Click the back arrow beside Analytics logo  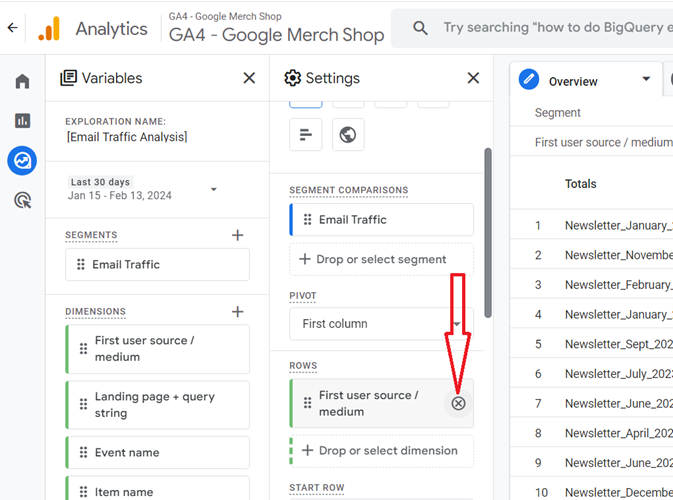[12, 28]
